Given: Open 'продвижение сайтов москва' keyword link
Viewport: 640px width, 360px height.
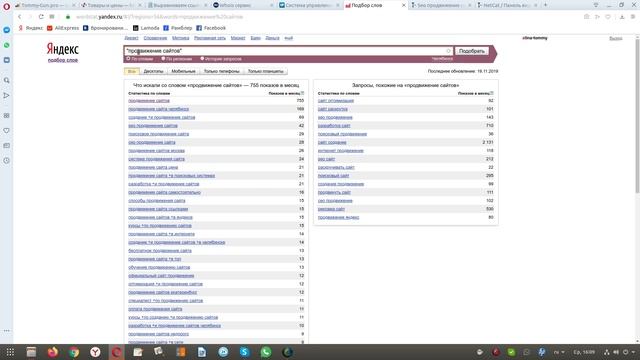Looking at the screenshot, I should tap(156, 151).
